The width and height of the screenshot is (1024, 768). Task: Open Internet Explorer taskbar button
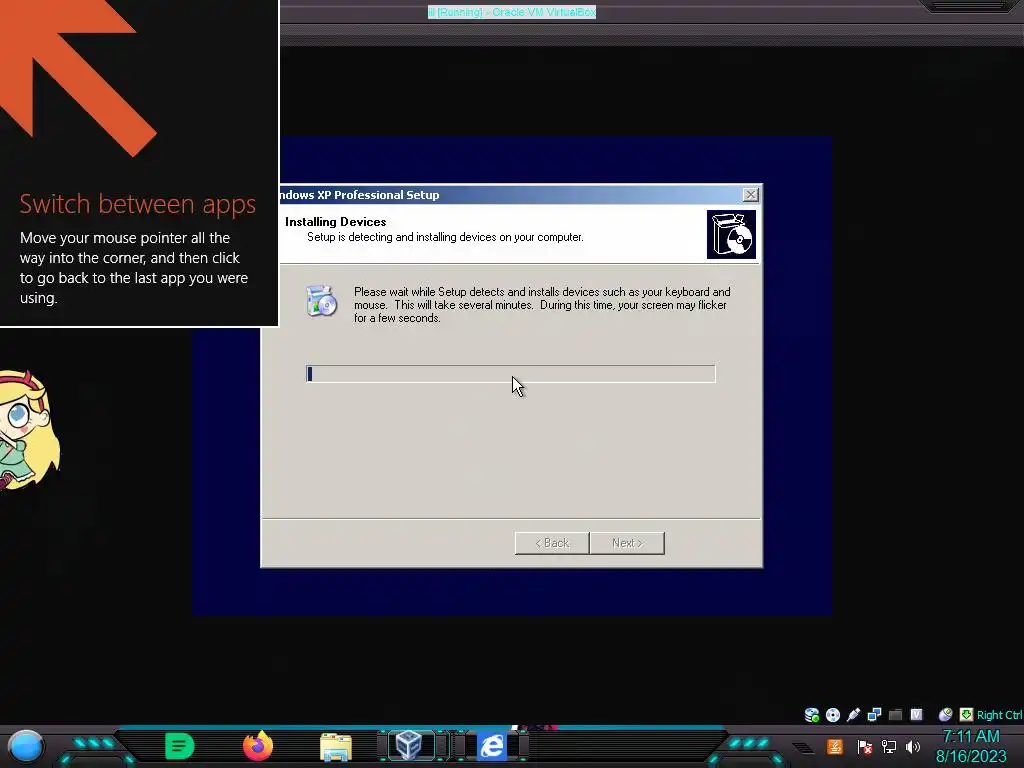point(492,746)
